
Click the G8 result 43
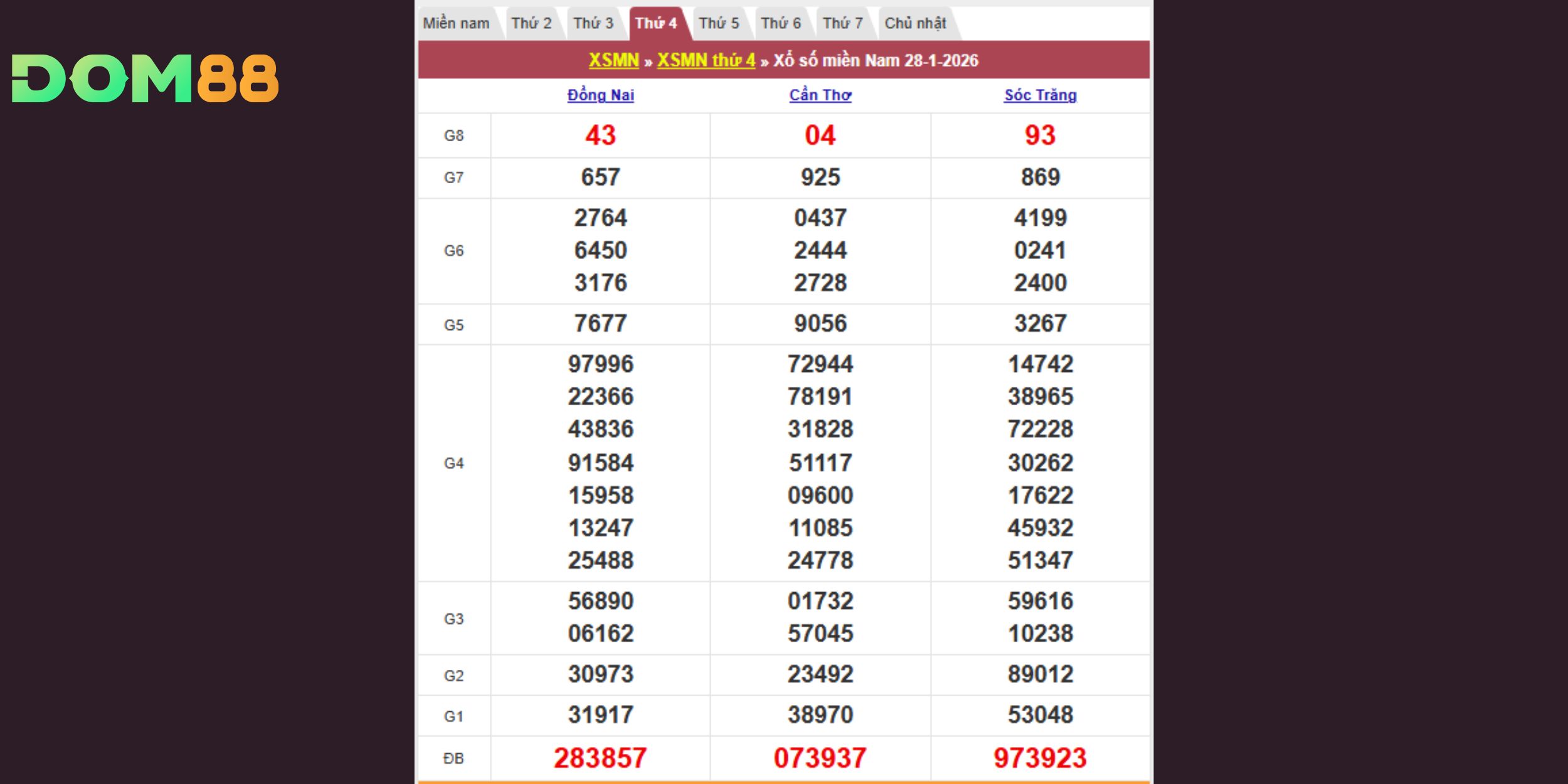pos(600,135)
